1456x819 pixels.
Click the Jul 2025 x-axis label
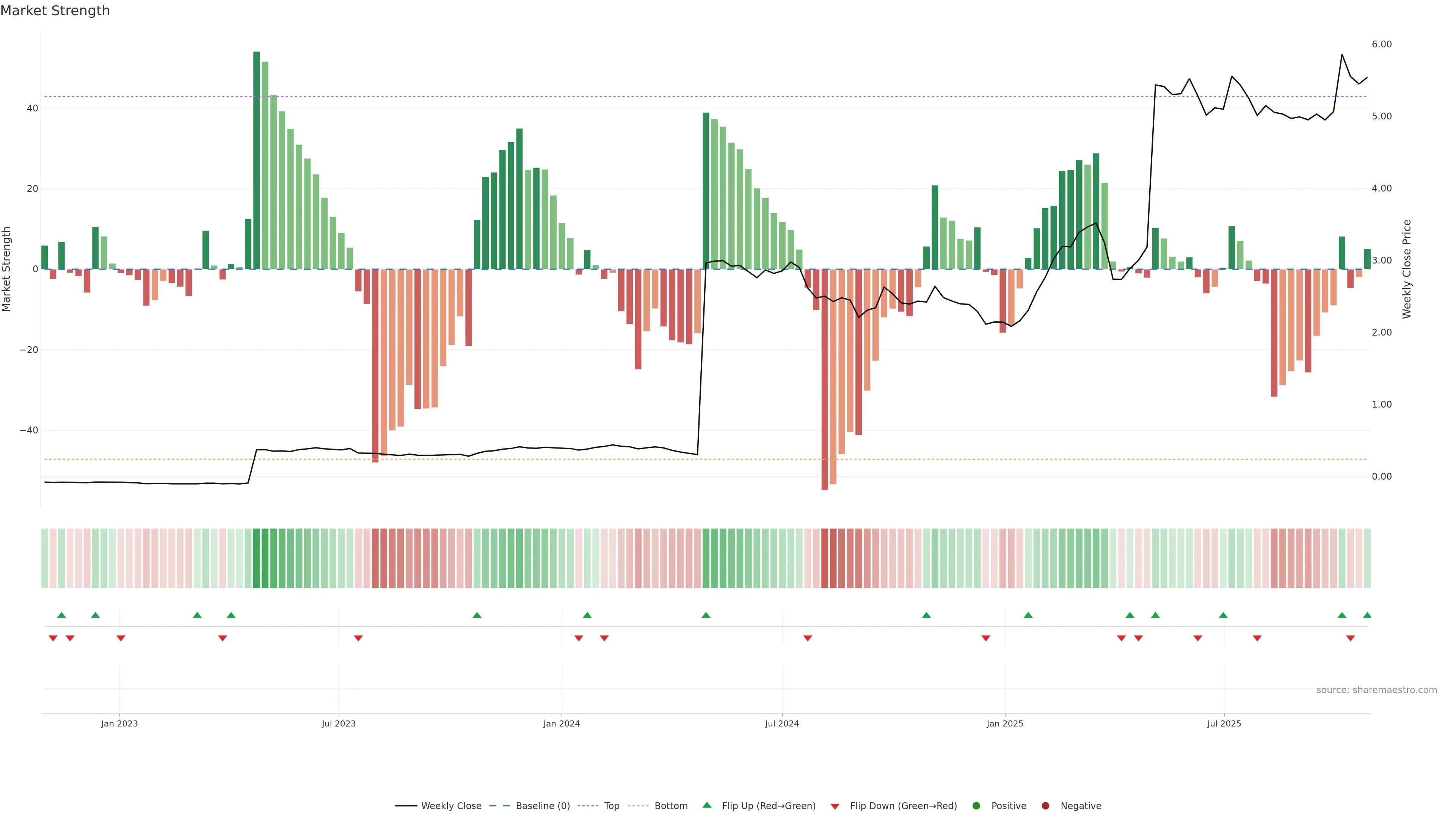coord(1224,723)
